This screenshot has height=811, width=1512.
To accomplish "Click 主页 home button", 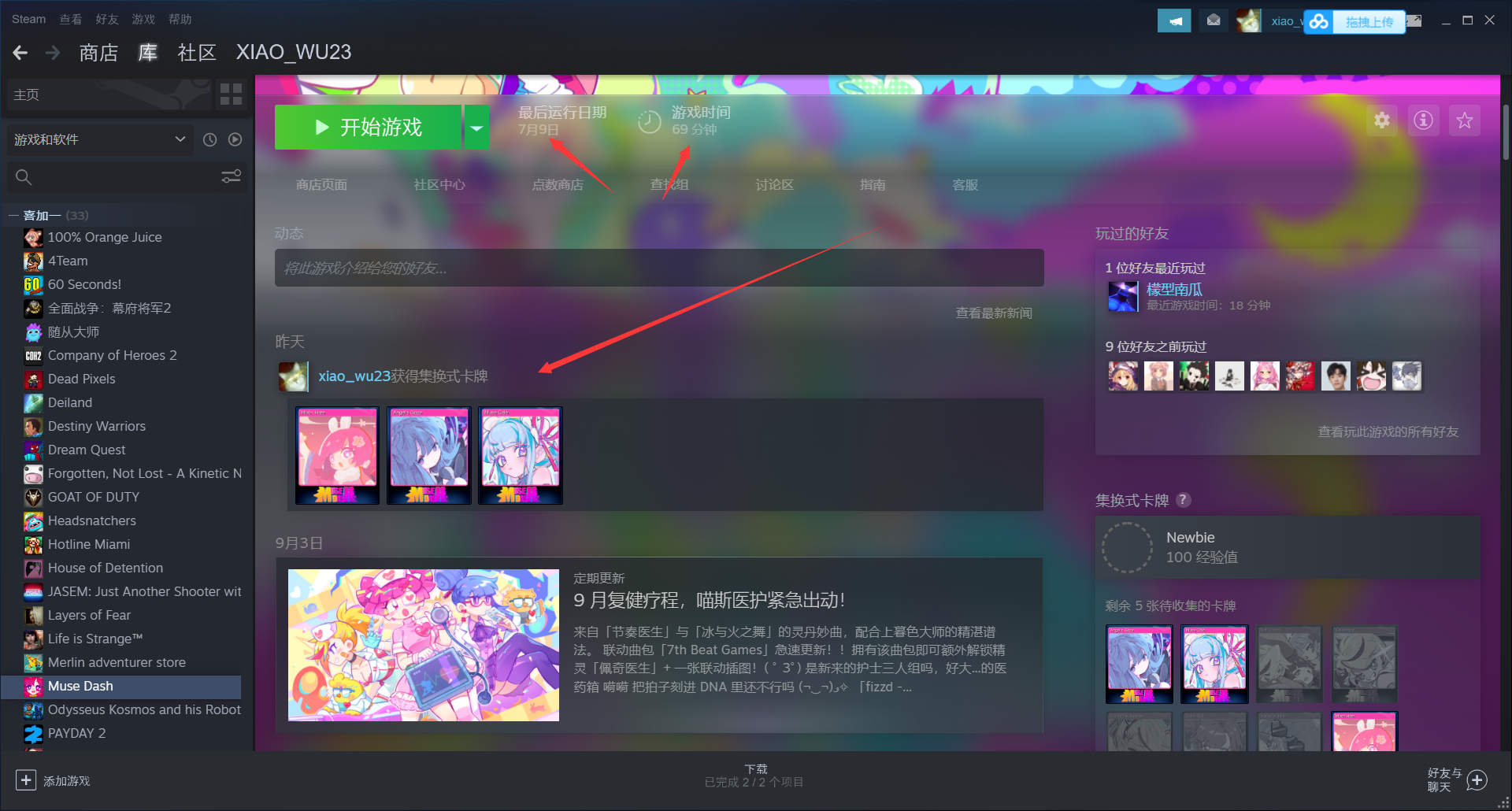I will (109, 94).
